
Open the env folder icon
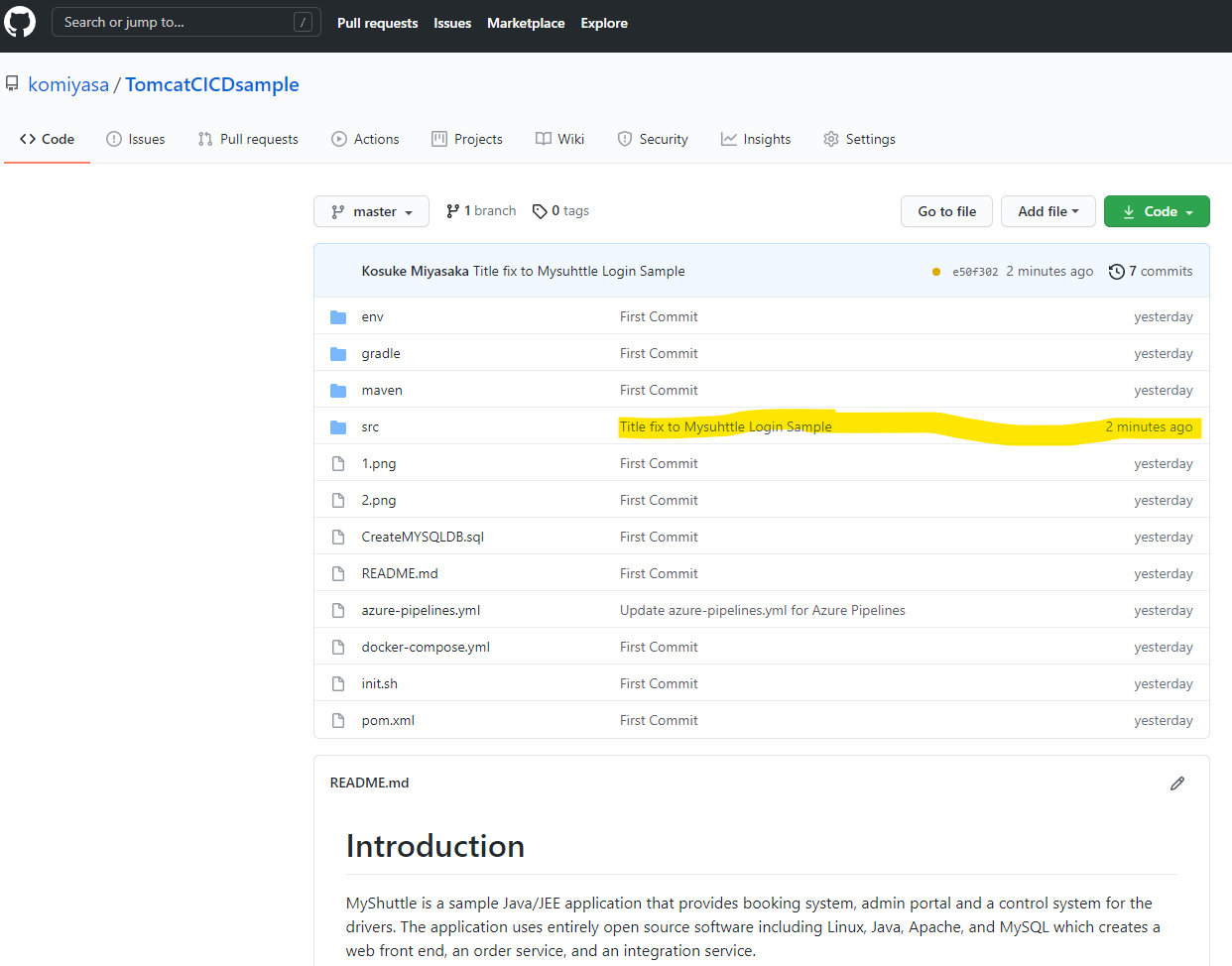click(338, 315)
